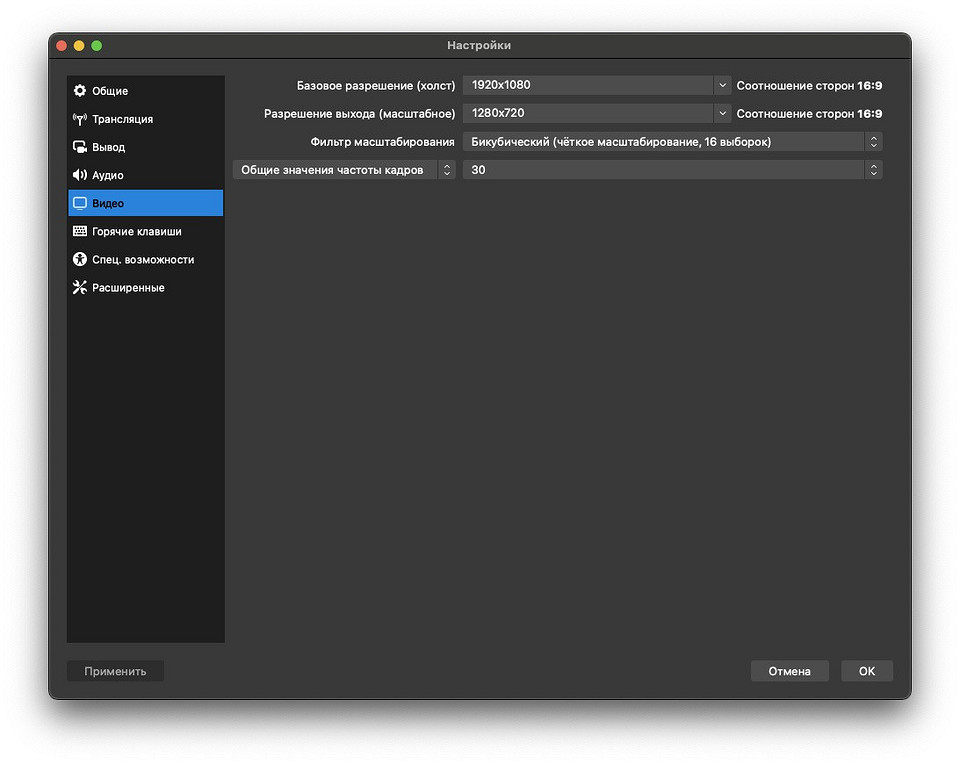Click the output icon beside Вывод
This screenshot has height=764, width=960.
[80, 147]
